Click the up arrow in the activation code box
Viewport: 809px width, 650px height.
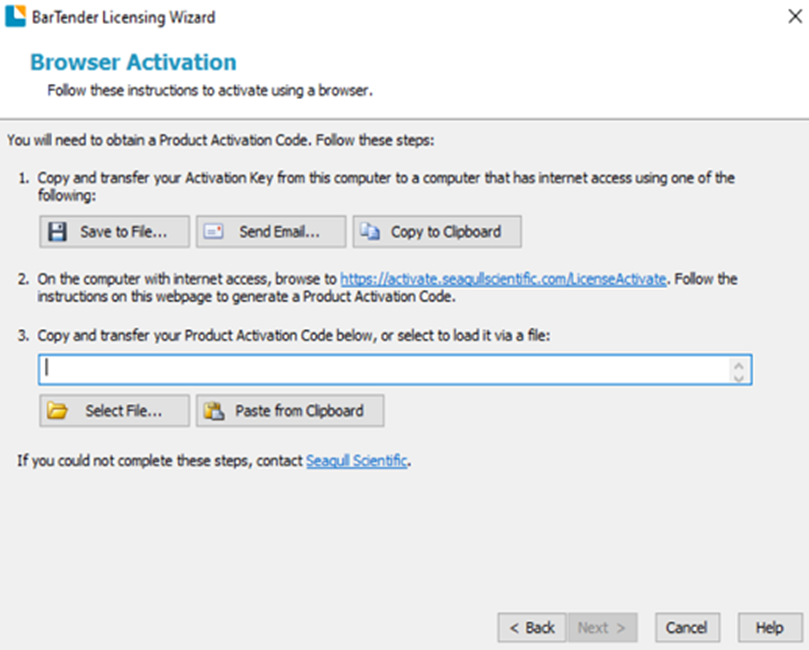pyautogui.click(x=739, y=364)
